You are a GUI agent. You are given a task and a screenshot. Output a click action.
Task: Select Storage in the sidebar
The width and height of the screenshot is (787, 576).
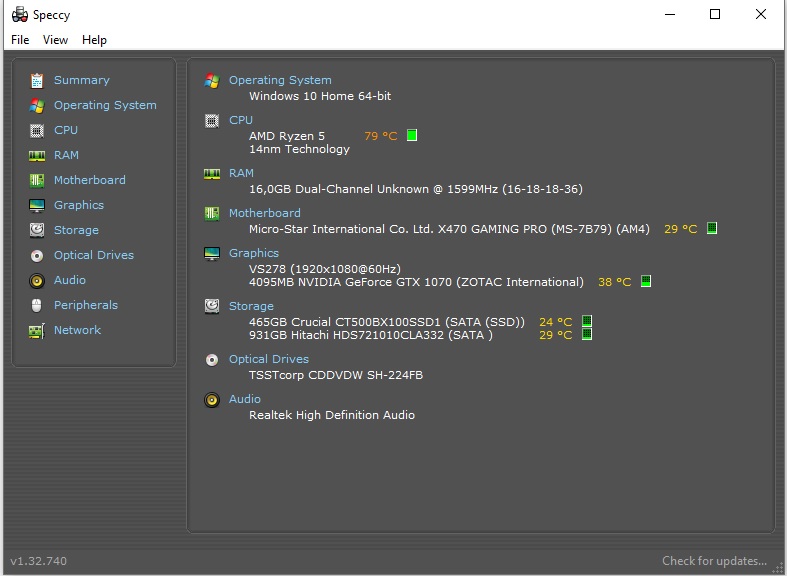point(76,230)
